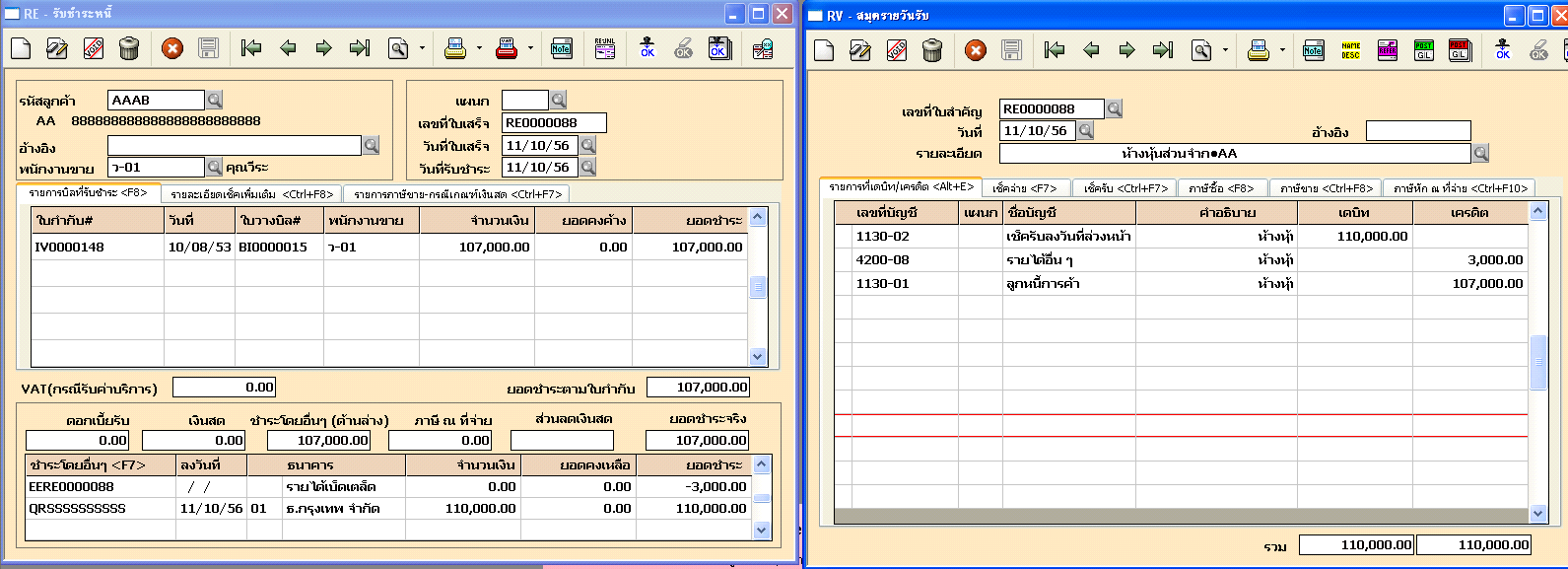Expand the yellow printer dropdown in RV toolbar
1568x569 pixels.
(1282, 50)
